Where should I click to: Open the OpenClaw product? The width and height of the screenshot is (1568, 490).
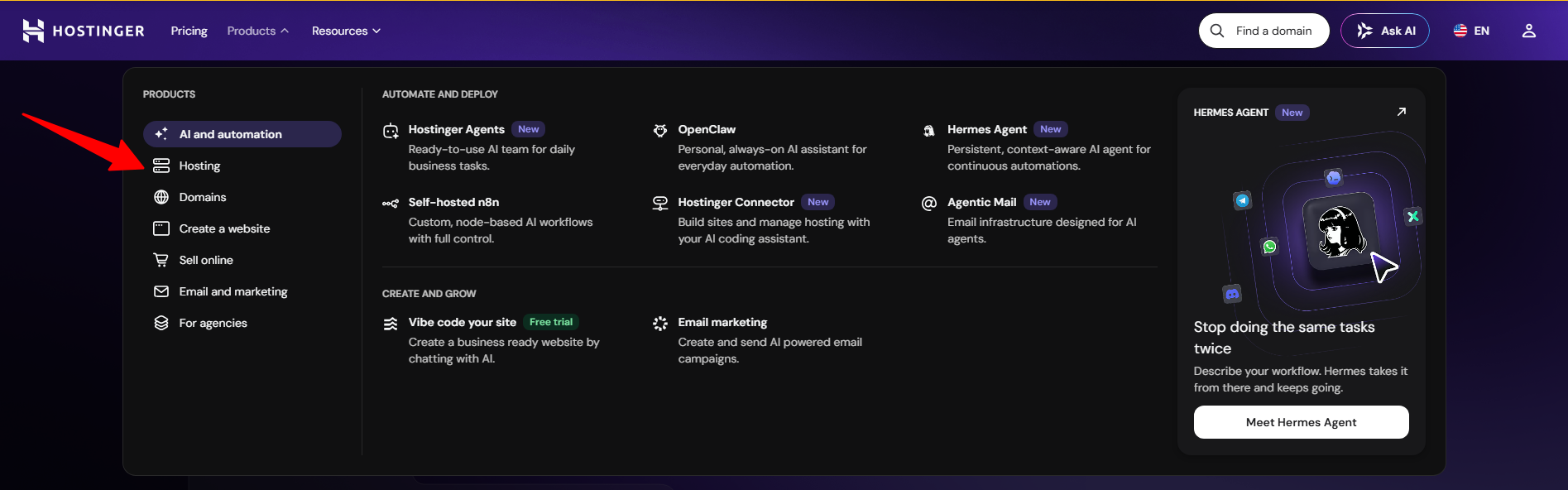pyautogui.click(x=707, y=129)
